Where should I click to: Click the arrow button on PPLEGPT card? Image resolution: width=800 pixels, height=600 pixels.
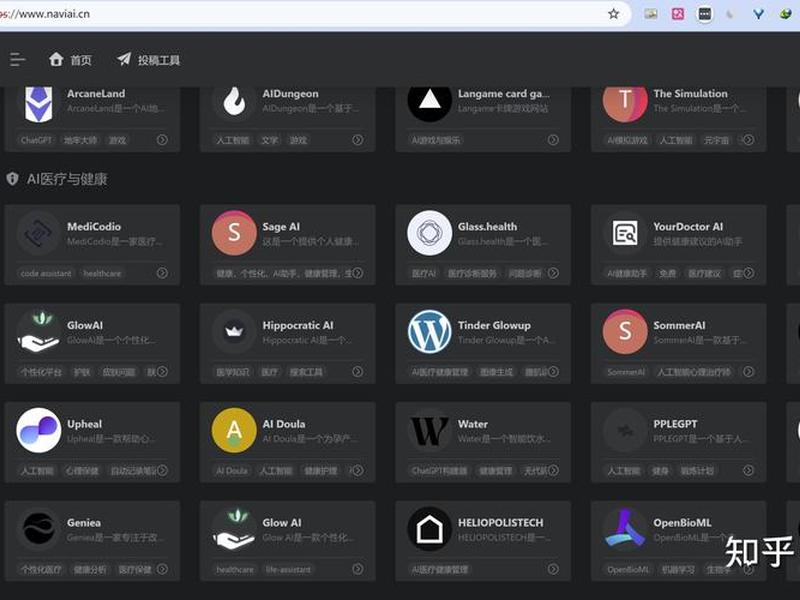point(748,470)
